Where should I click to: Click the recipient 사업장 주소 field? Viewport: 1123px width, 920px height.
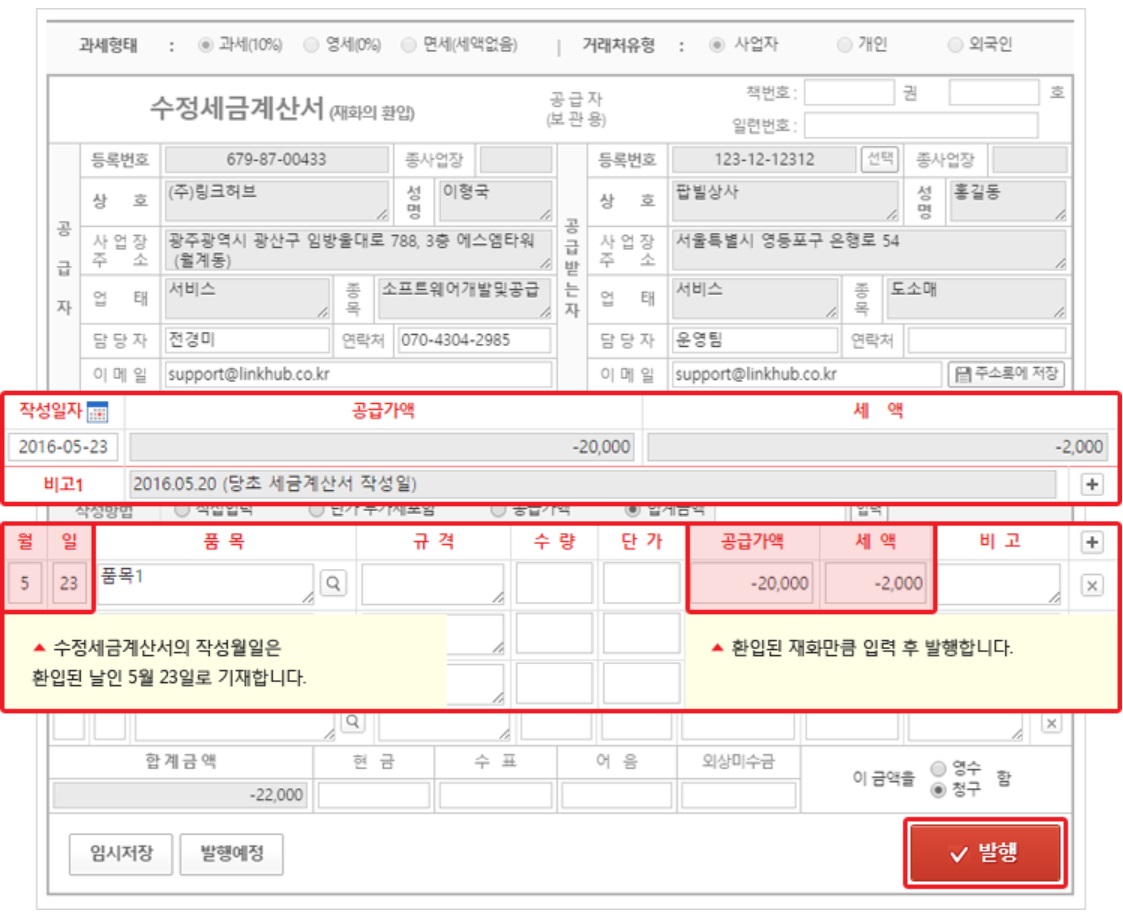pos(869,250)
